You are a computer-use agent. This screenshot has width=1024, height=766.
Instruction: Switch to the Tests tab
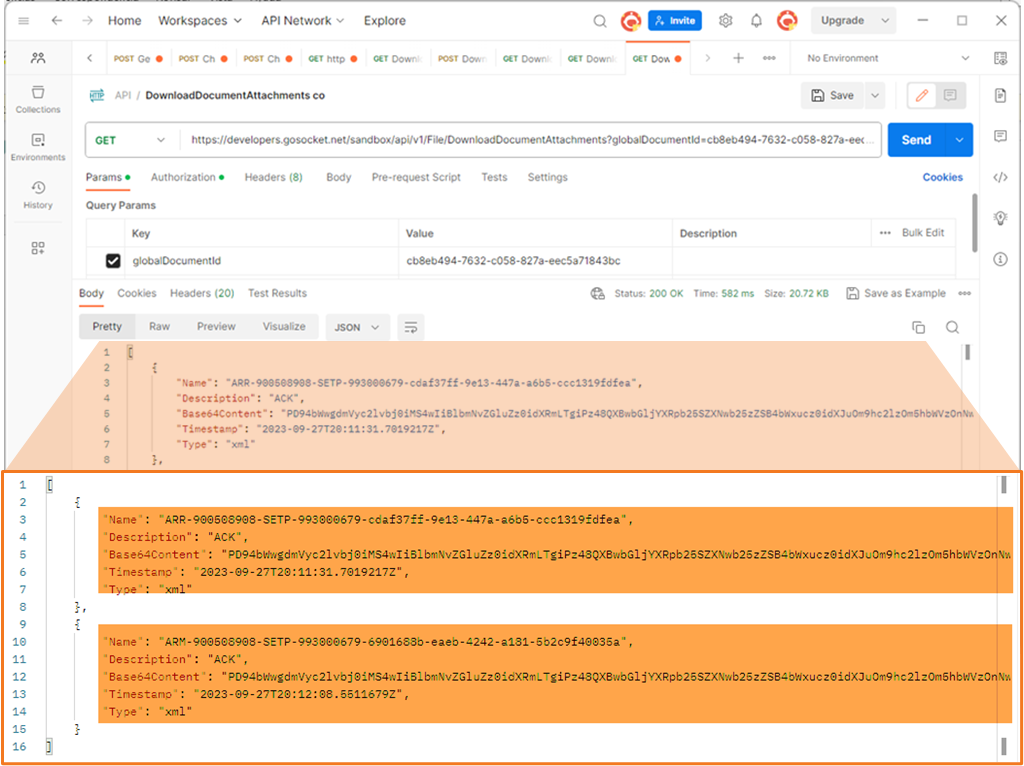pos(494,177)
